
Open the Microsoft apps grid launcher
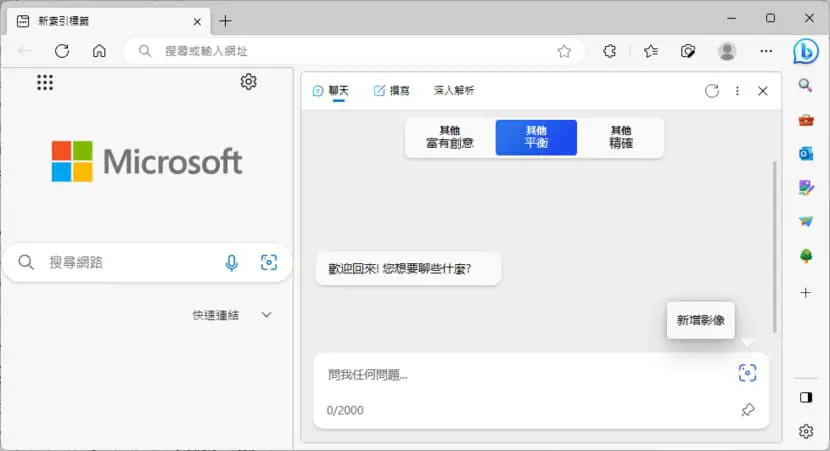coord(45,82)
